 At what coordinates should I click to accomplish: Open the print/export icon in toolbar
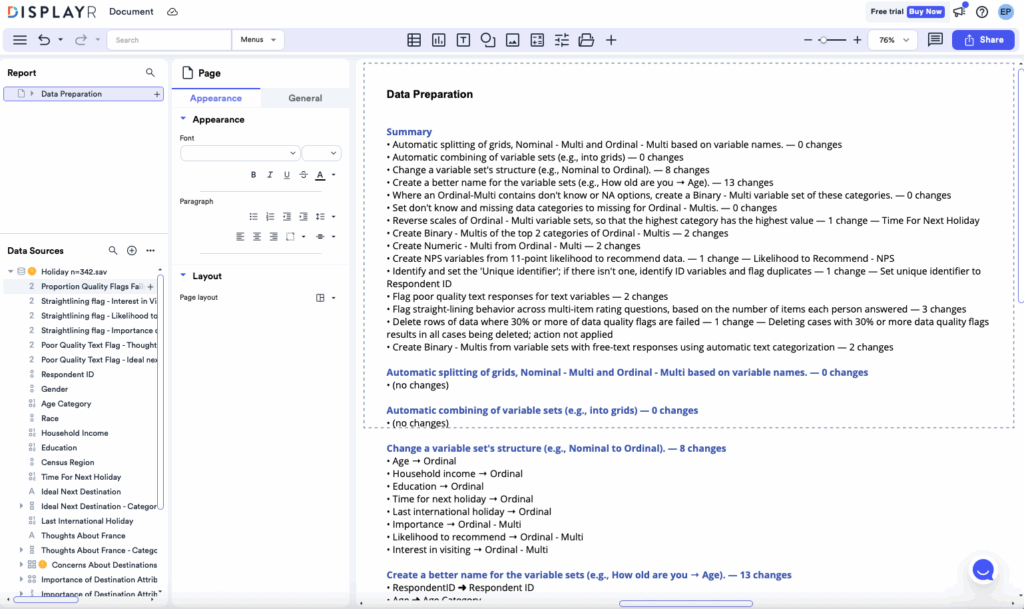click(586, 40)
